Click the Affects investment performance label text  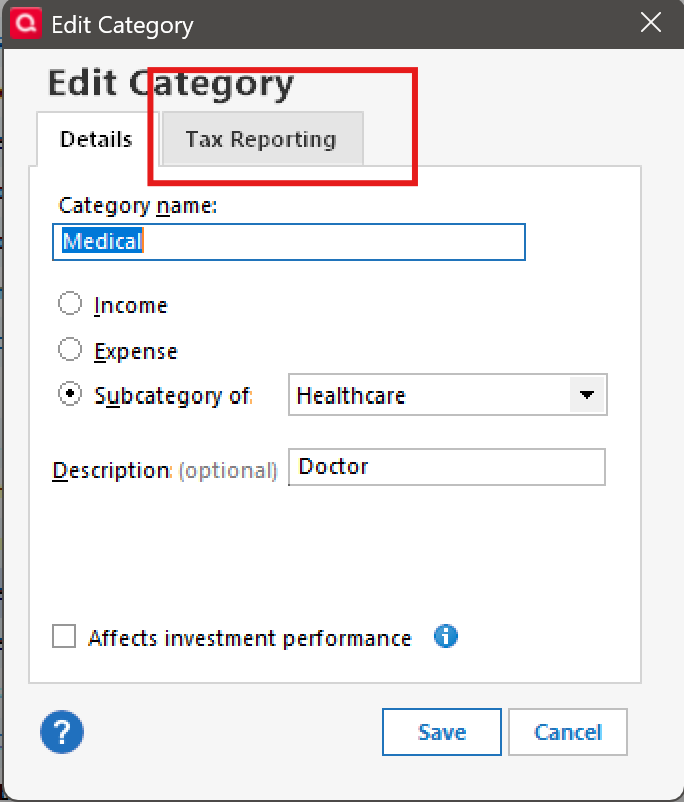click(249, 638)
